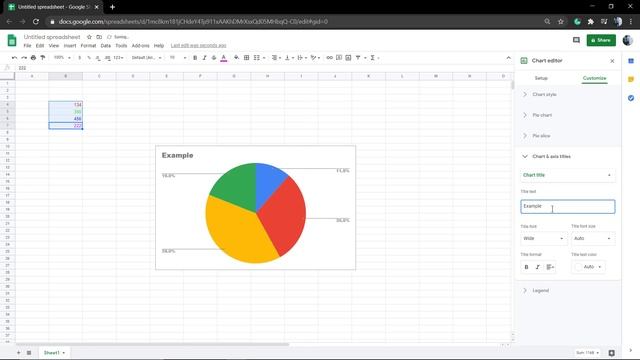The image size is (640, 360).
Task: Open comment history icon
Action: coord(576,40)
